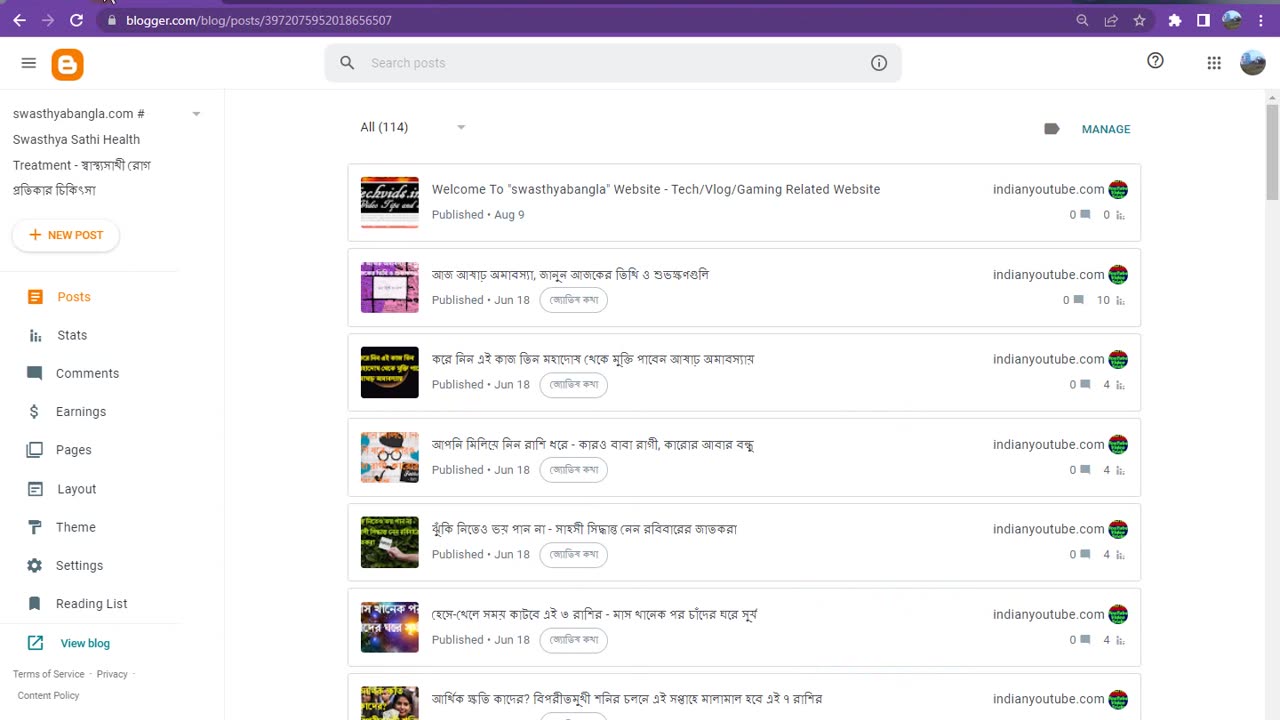Click the search magnifier icon in Search posts
The width and height of the screenshot is (1280, 720).
tap(347, 63)
